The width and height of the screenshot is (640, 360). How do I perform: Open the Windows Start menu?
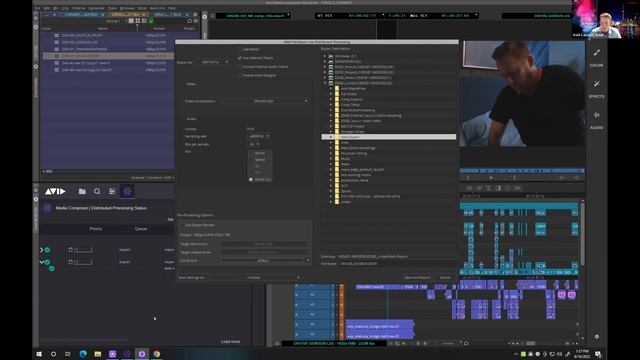point(39,354)
